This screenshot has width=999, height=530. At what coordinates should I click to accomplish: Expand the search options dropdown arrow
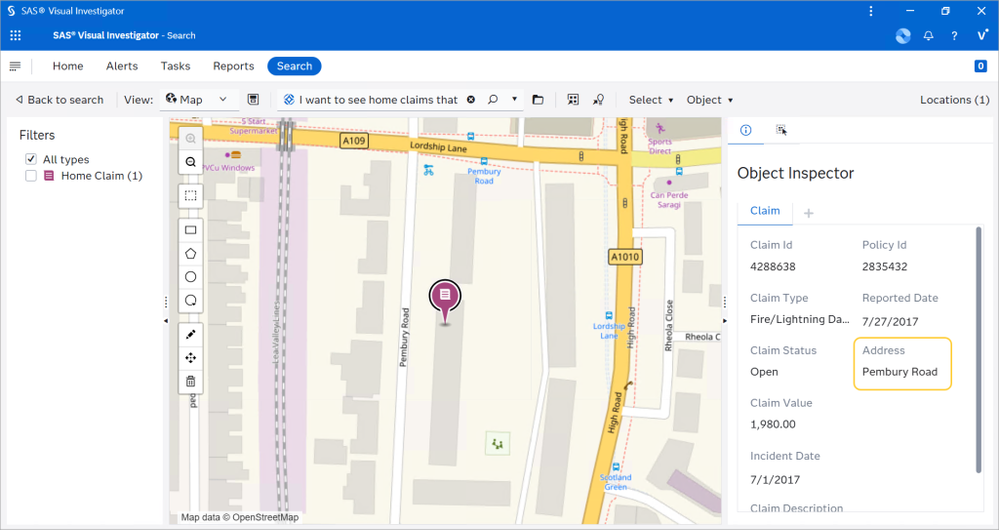click(514, 99)
